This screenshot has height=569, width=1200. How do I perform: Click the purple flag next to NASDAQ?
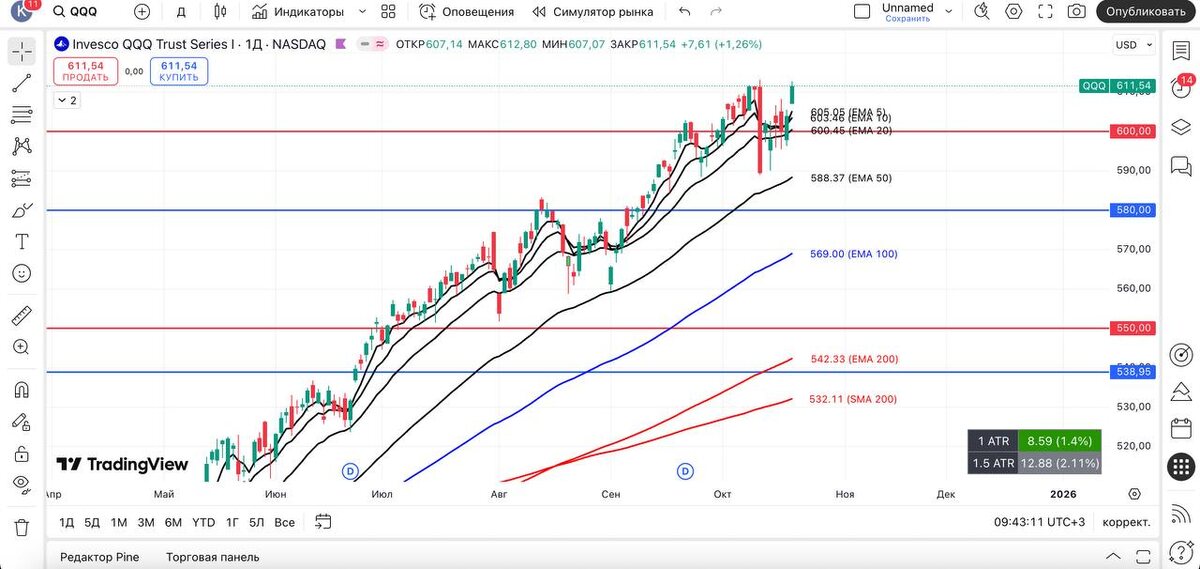(342, 44)
